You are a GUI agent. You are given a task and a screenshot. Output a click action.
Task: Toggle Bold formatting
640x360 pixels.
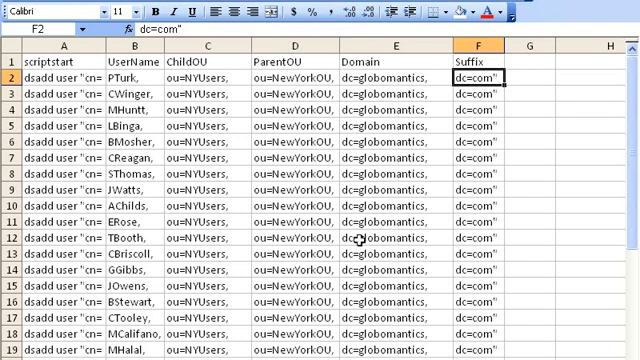[x=155, y=12]
